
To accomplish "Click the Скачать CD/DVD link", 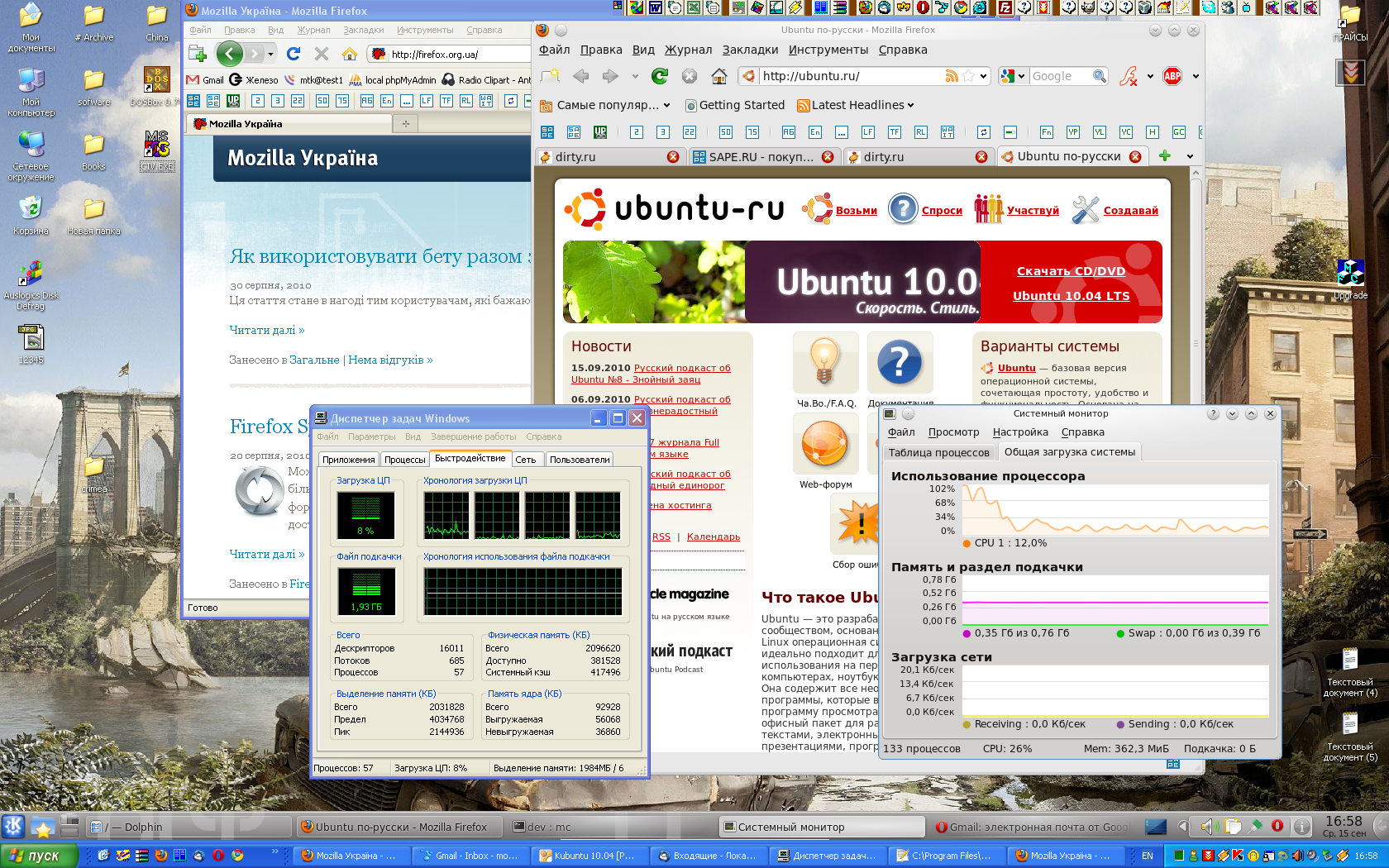I will coord(1071,271).
